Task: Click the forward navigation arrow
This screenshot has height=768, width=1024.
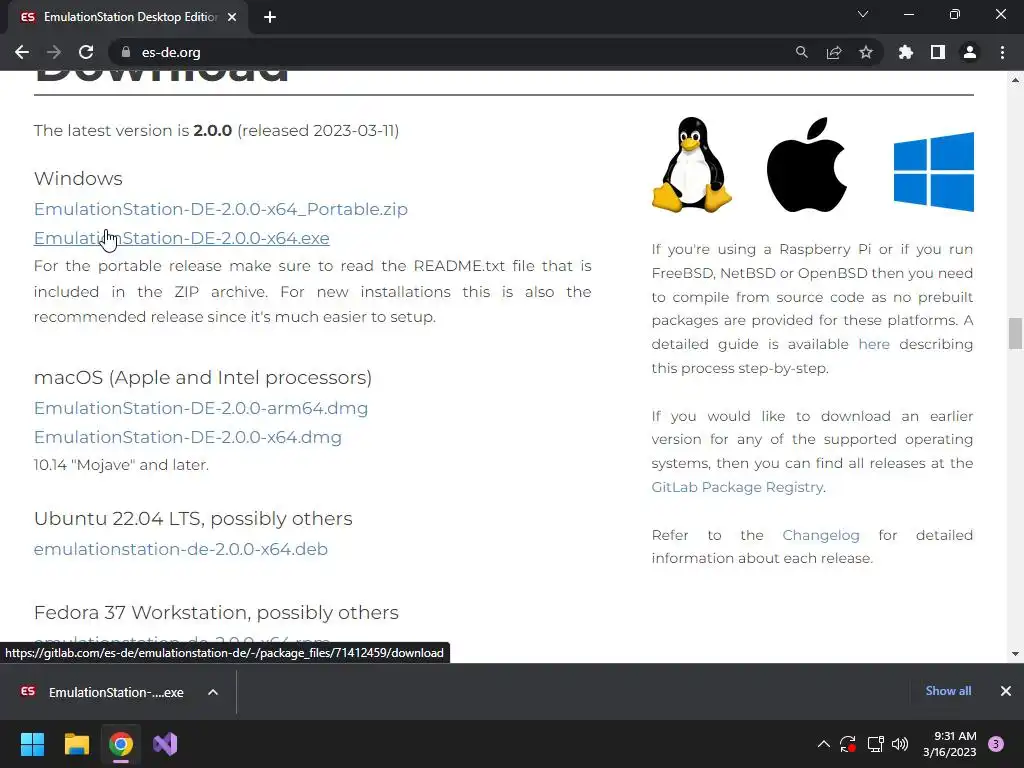Action: [54, 52]
